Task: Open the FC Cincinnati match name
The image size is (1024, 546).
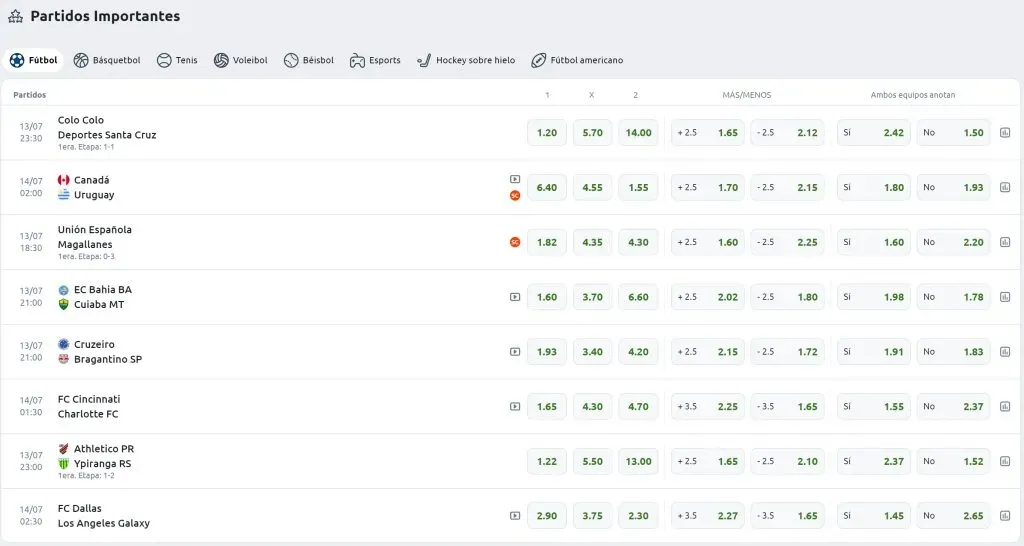Action: pyautogui.click(x=89, y=399)
